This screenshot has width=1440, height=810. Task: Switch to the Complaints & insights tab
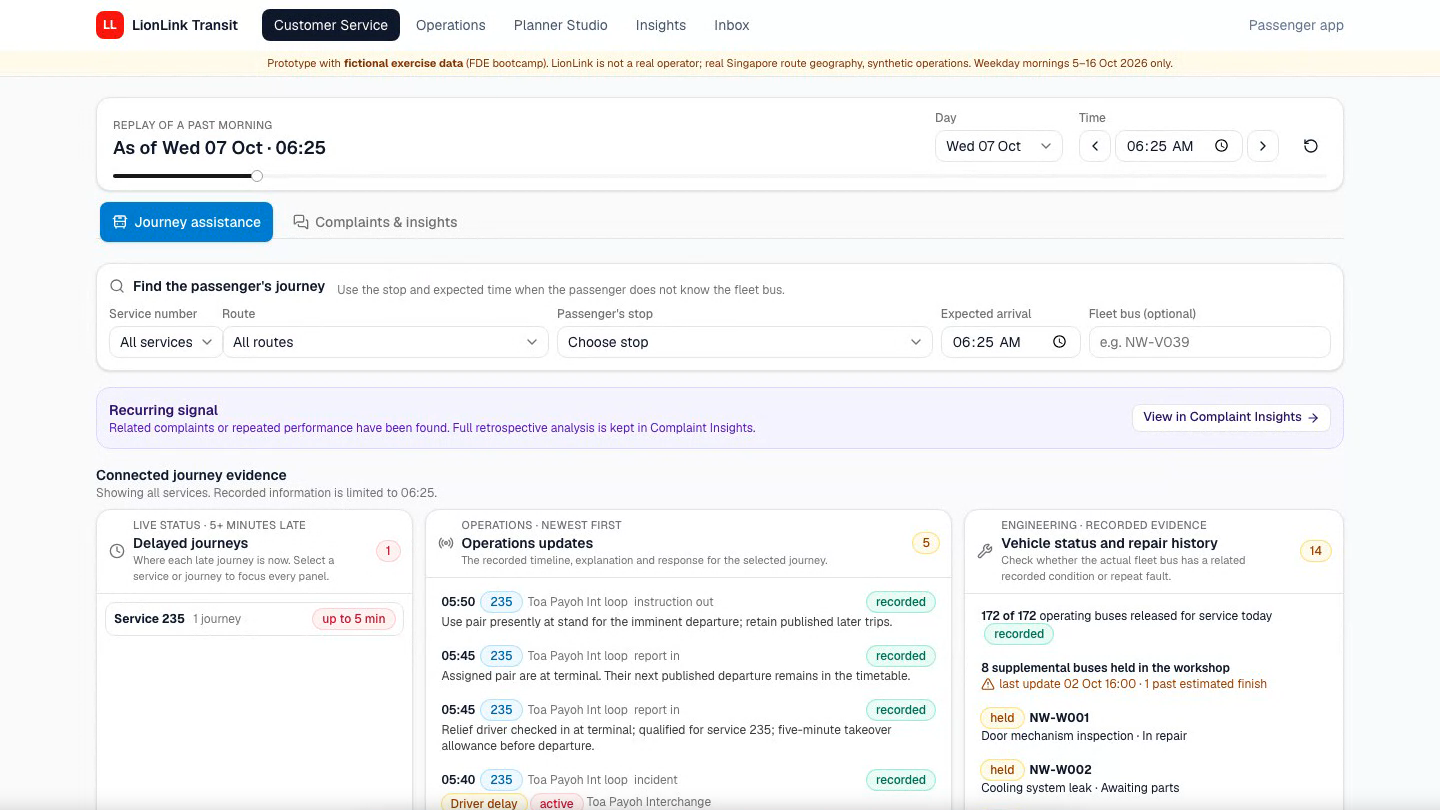pyautogui.click(x=375, y=222)
